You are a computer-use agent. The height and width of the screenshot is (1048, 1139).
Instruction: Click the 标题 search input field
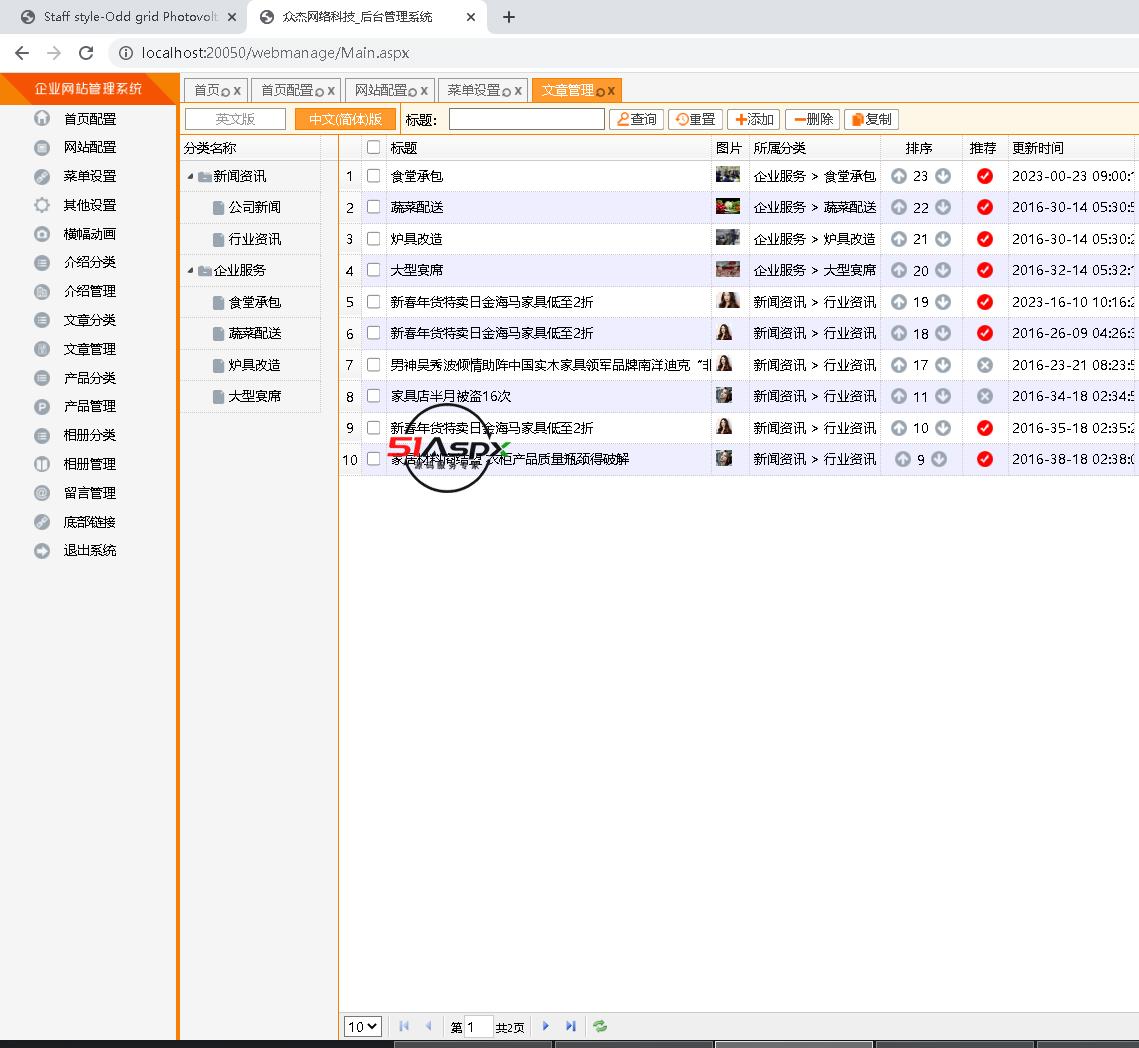tap(526, 119)
